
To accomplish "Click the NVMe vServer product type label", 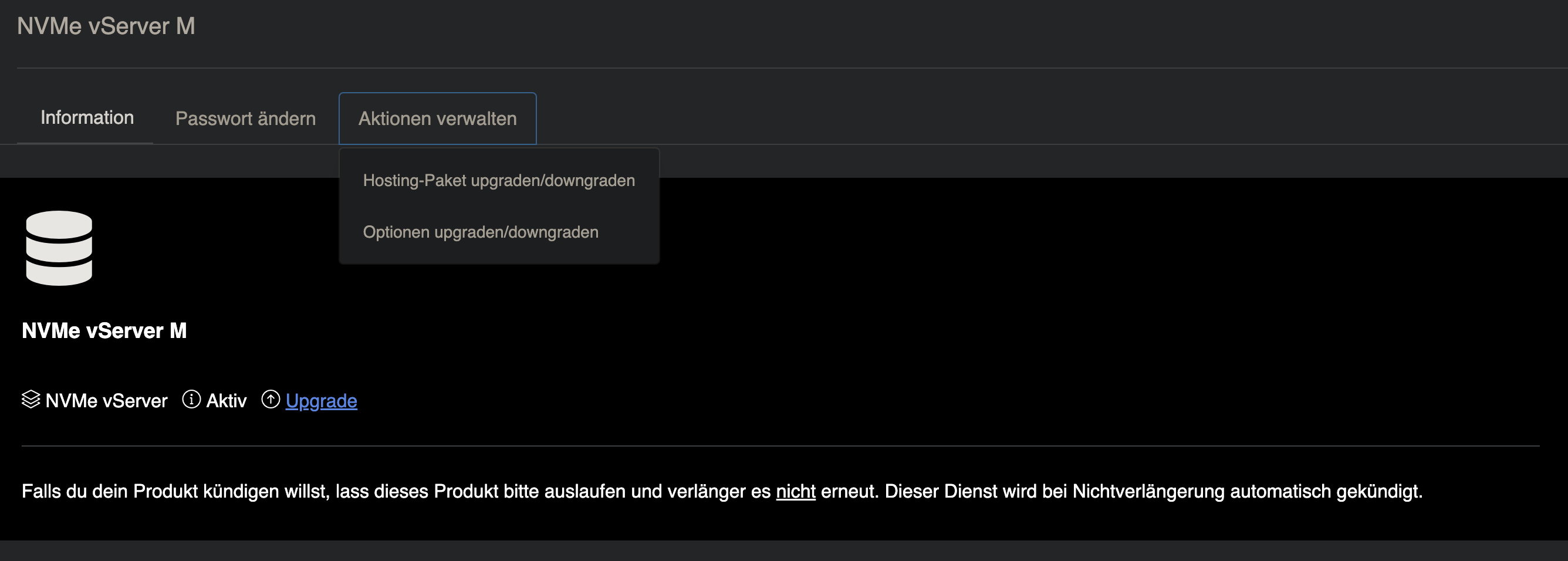I will 107,400.
